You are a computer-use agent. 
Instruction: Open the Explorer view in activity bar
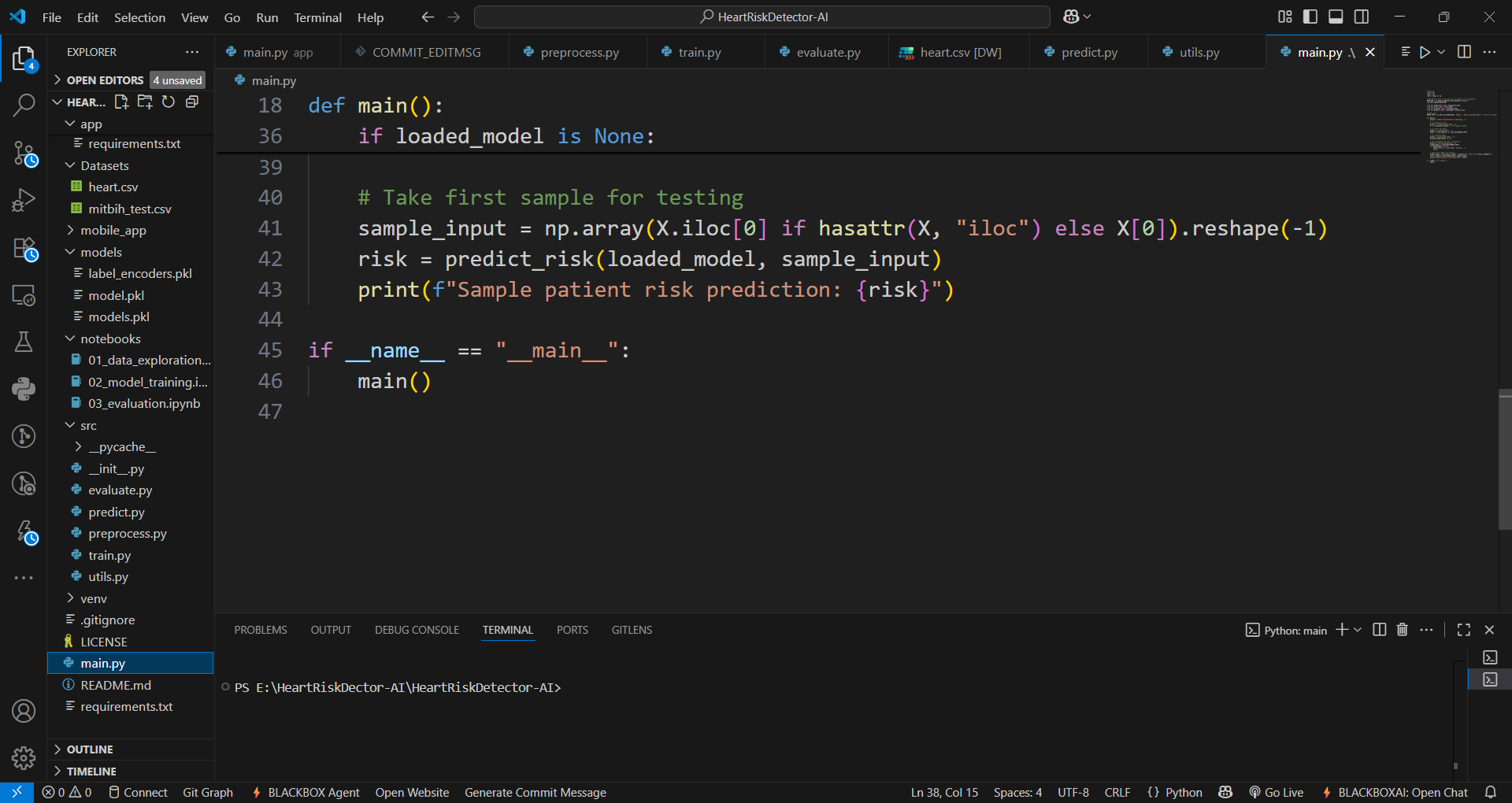pos(24,59)
